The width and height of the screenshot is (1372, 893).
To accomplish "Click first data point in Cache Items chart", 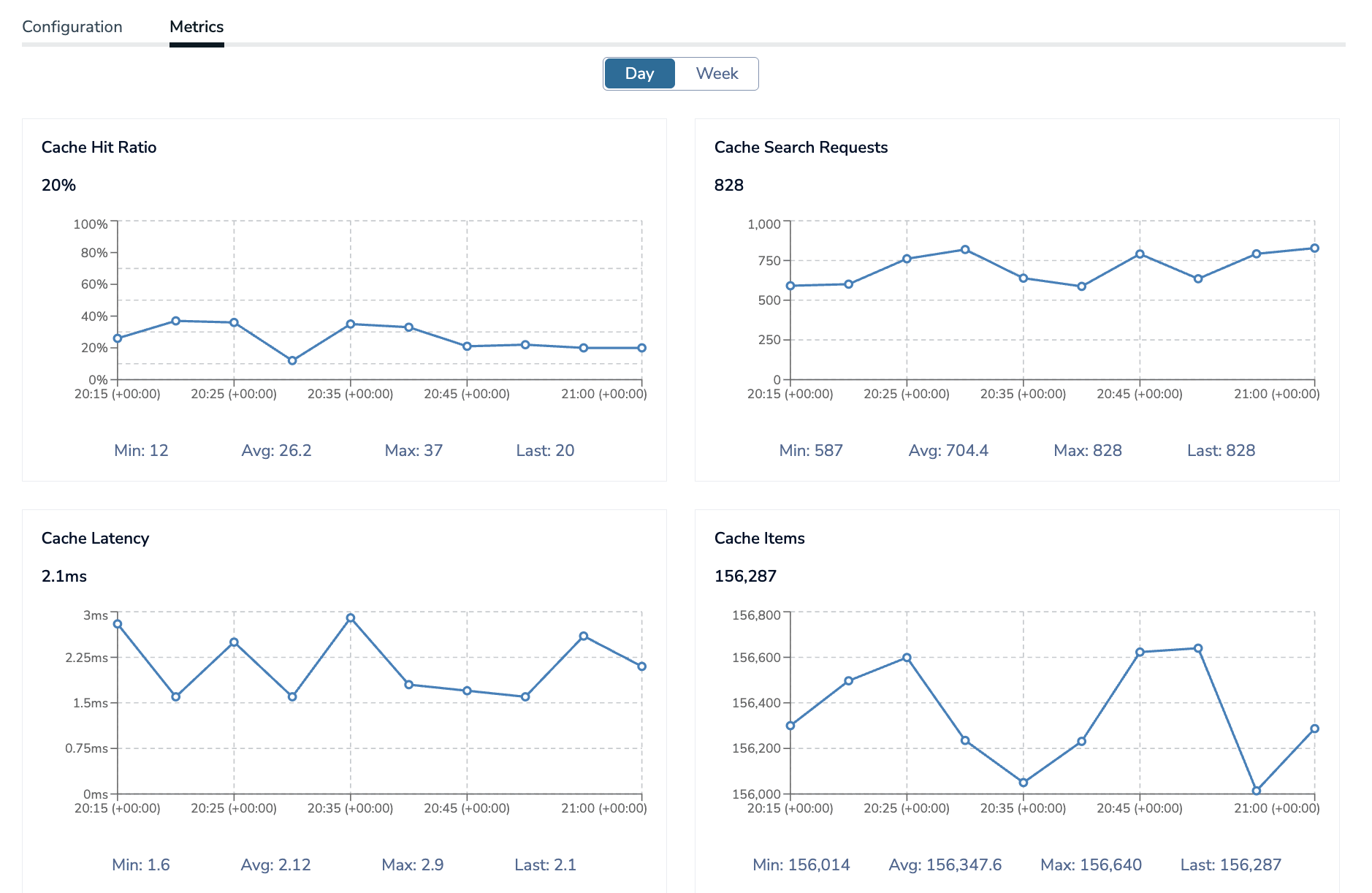I will (x=790, y=726).
